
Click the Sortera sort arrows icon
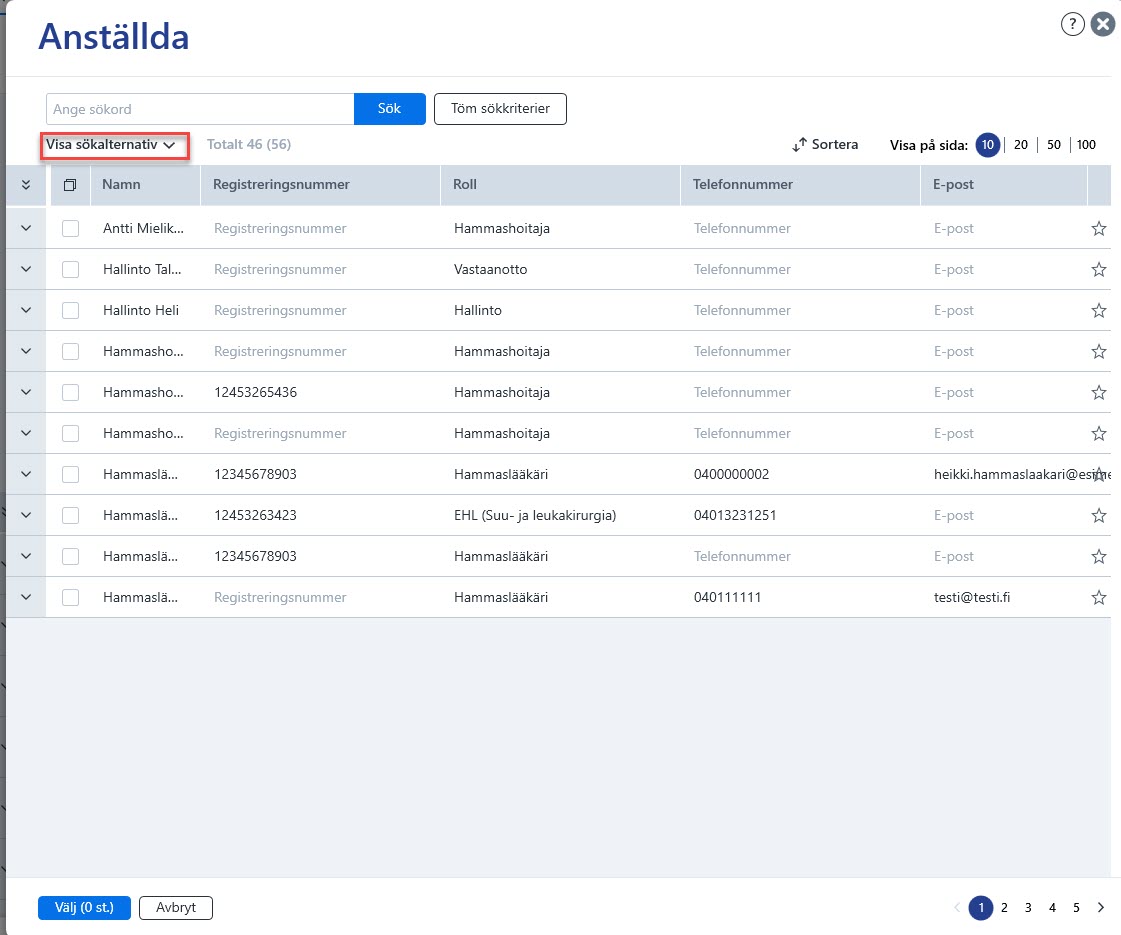point(799,144)
